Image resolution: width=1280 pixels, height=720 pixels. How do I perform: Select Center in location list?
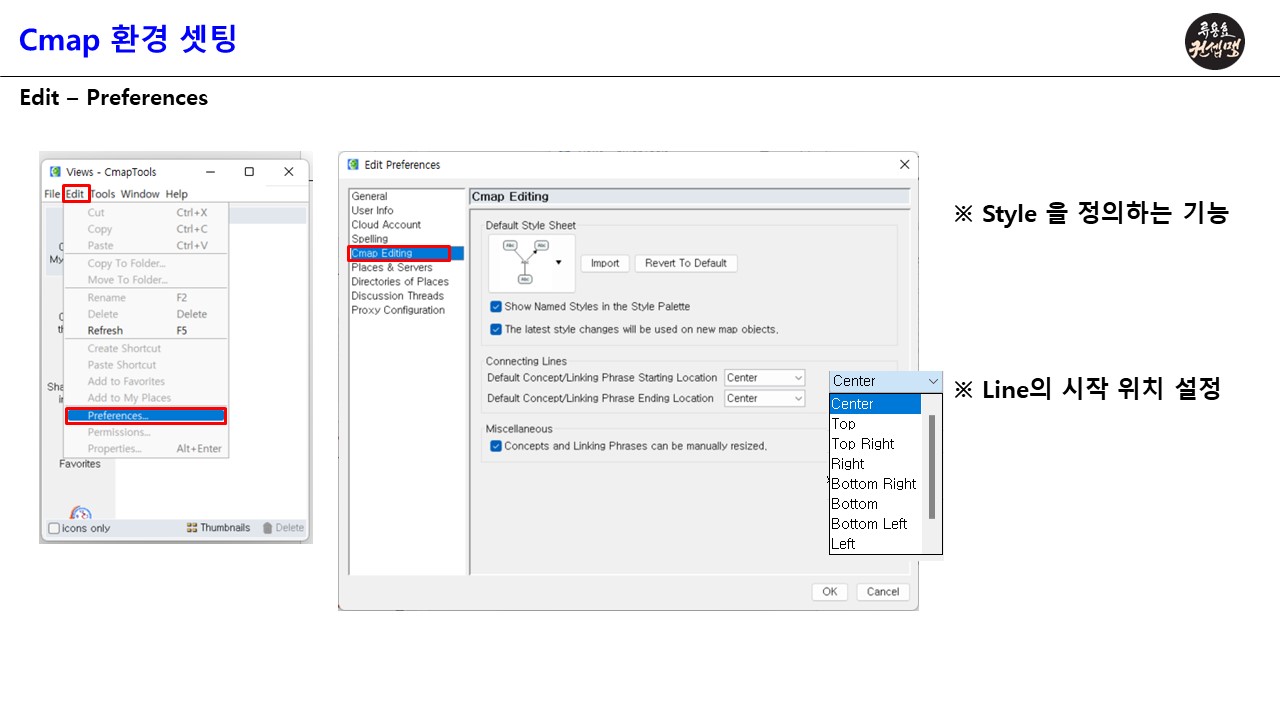875,404
